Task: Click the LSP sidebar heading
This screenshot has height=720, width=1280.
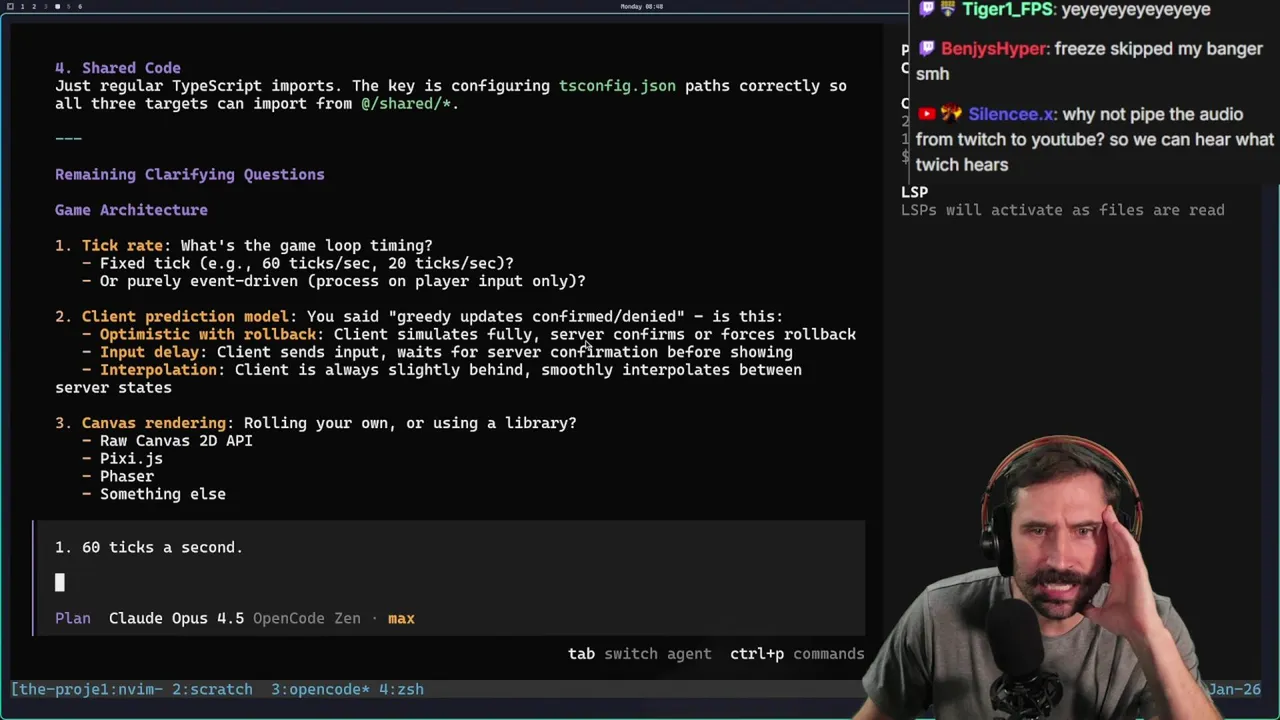Action: 914,192
